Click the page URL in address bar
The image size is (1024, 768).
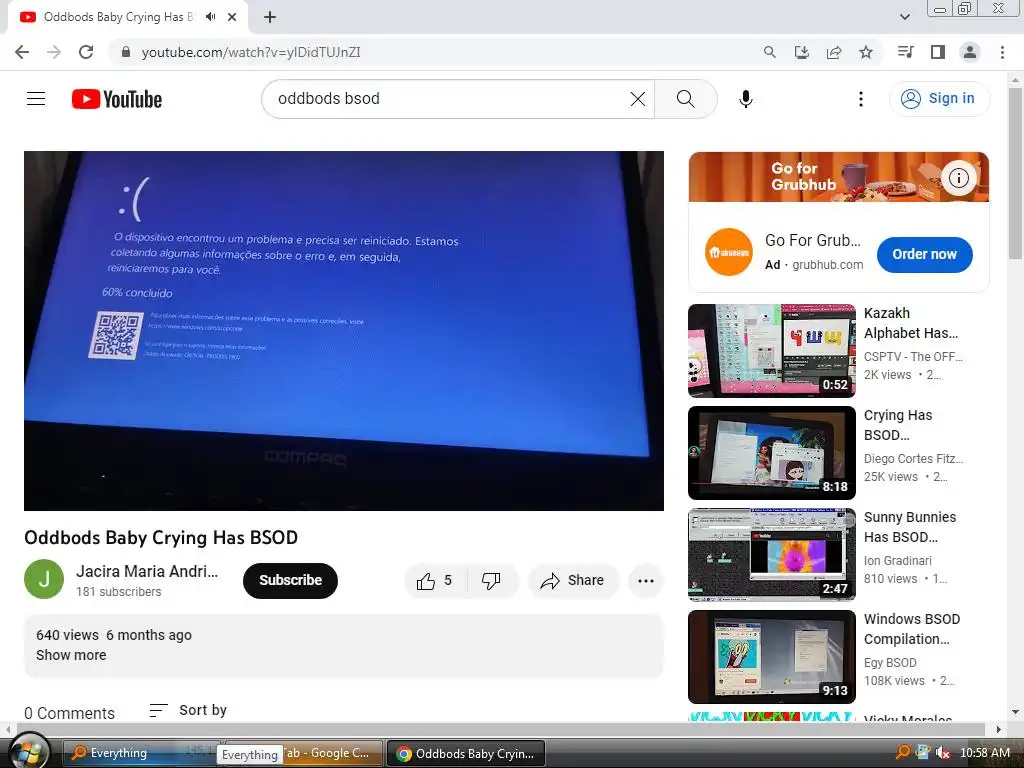[251, 52]
